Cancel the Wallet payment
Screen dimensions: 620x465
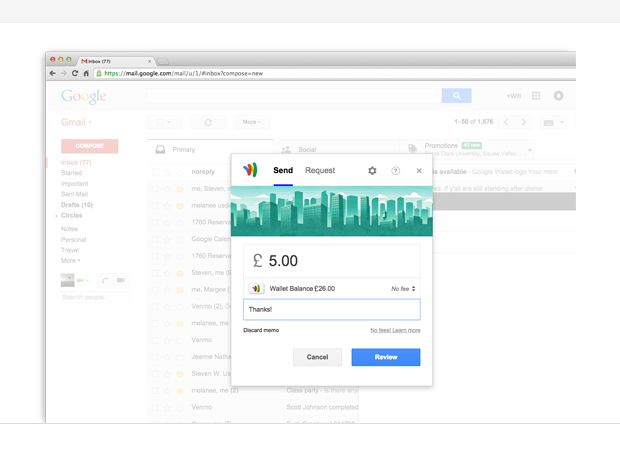318,357
